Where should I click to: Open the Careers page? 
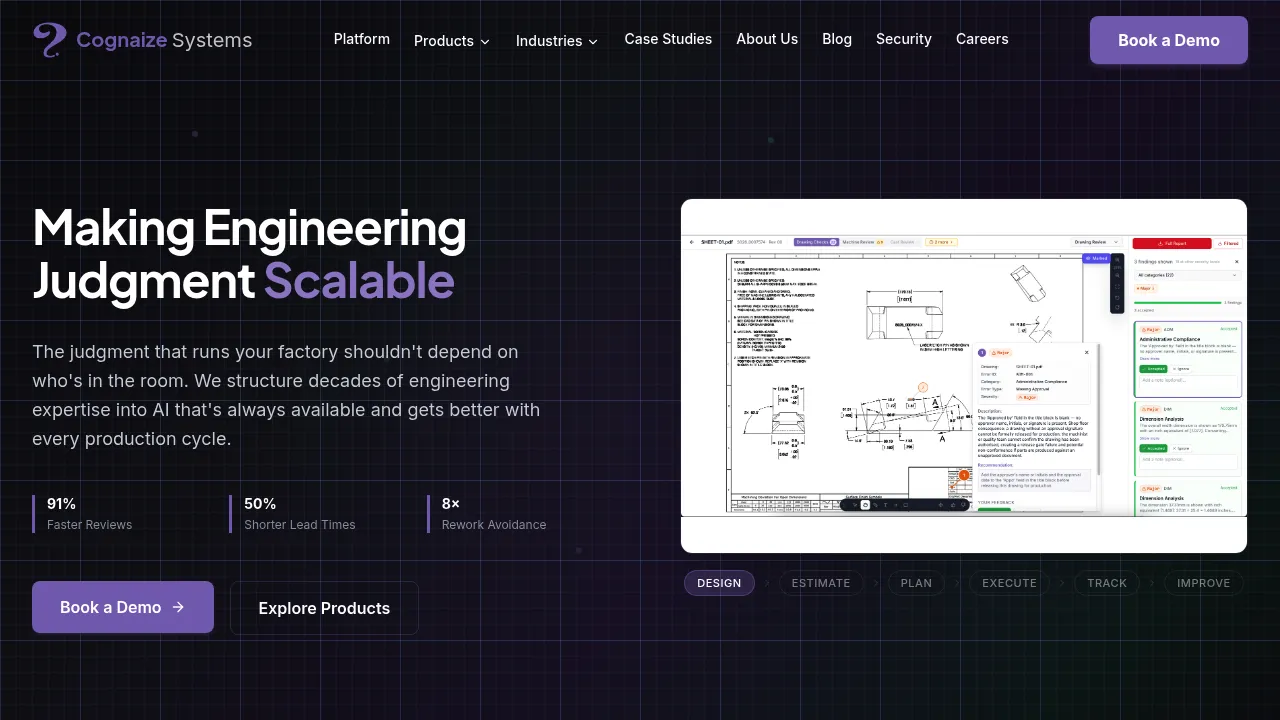982,39
